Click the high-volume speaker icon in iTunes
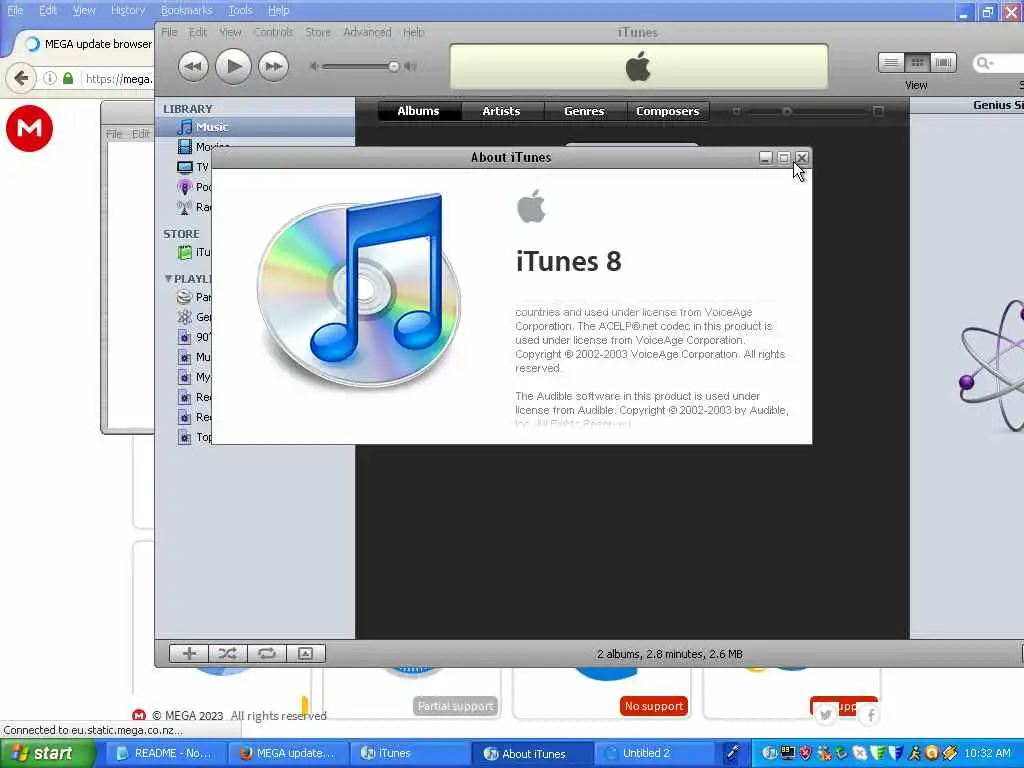1024x768 pixels. 411,66
